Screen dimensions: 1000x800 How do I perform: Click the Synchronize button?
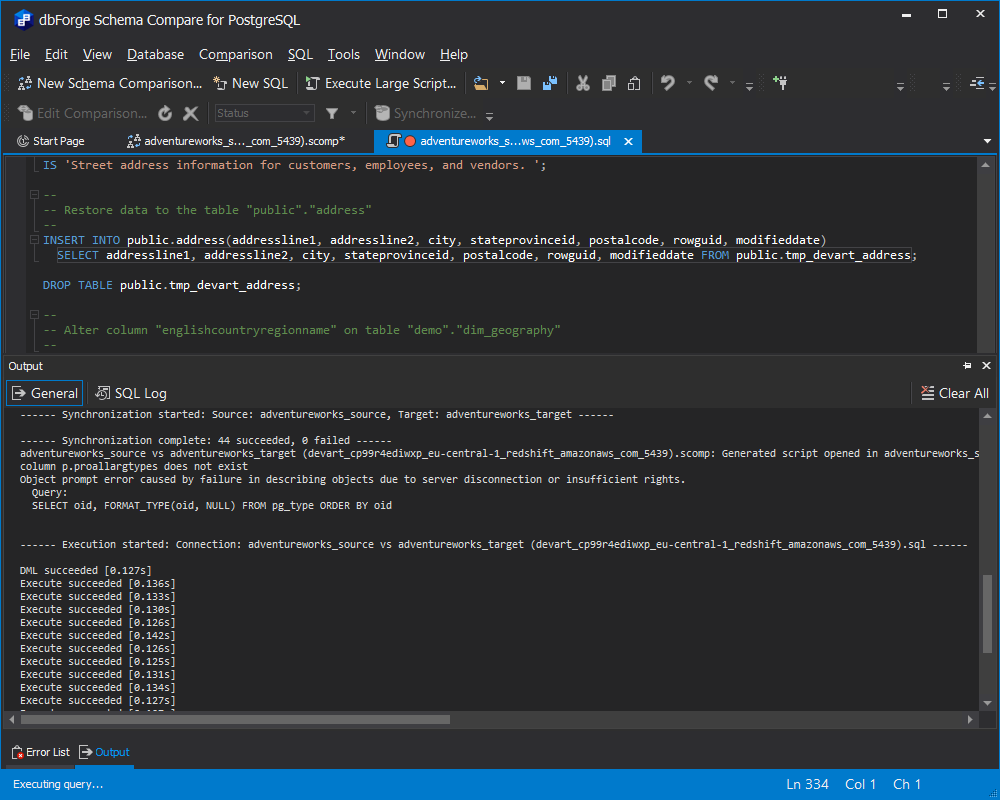click(x=425, y=114)
